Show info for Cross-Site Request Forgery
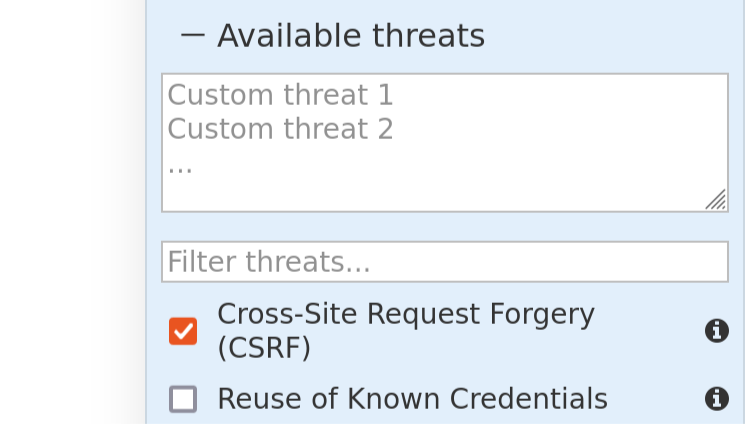Image resolution: width=745 pixels, height=424 pixels. pyautogui.click(x=716, y=331)
